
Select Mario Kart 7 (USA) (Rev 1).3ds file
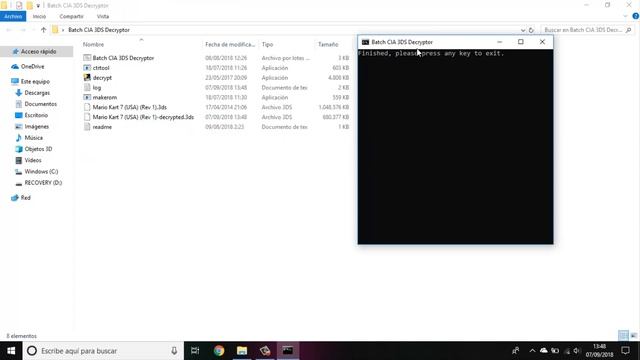[129, 107]
